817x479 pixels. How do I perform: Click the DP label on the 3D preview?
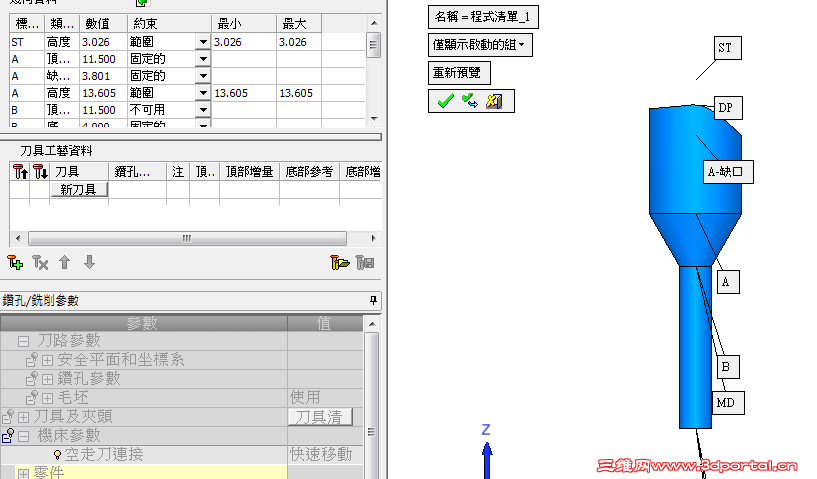pyautogui.click(x=727, y=108)
